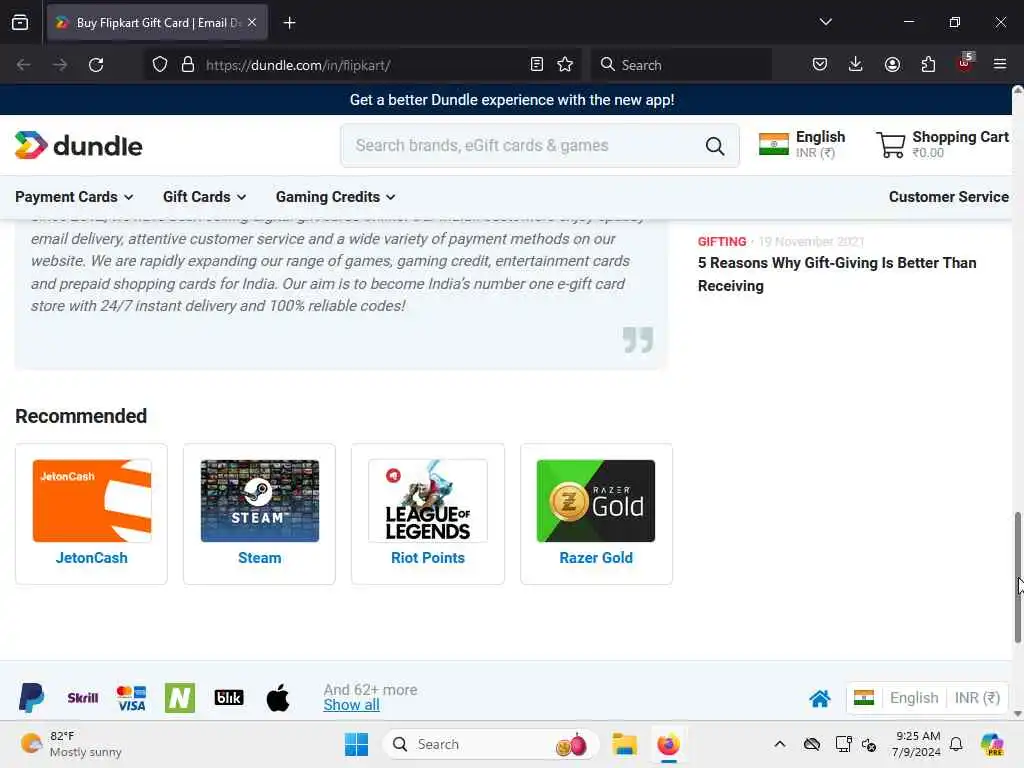1024x768 pixels.
Task: Click the page vertical scrollbar thumb
Action: pyautogui.click(x=1017, y=577)
